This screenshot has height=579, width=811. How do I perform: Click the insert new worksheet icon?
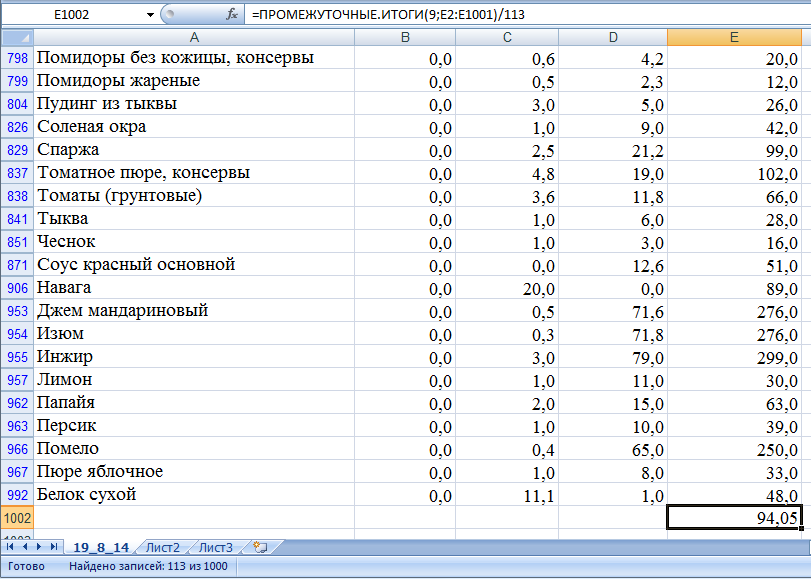pyautogui.click(x=260, y=547)
